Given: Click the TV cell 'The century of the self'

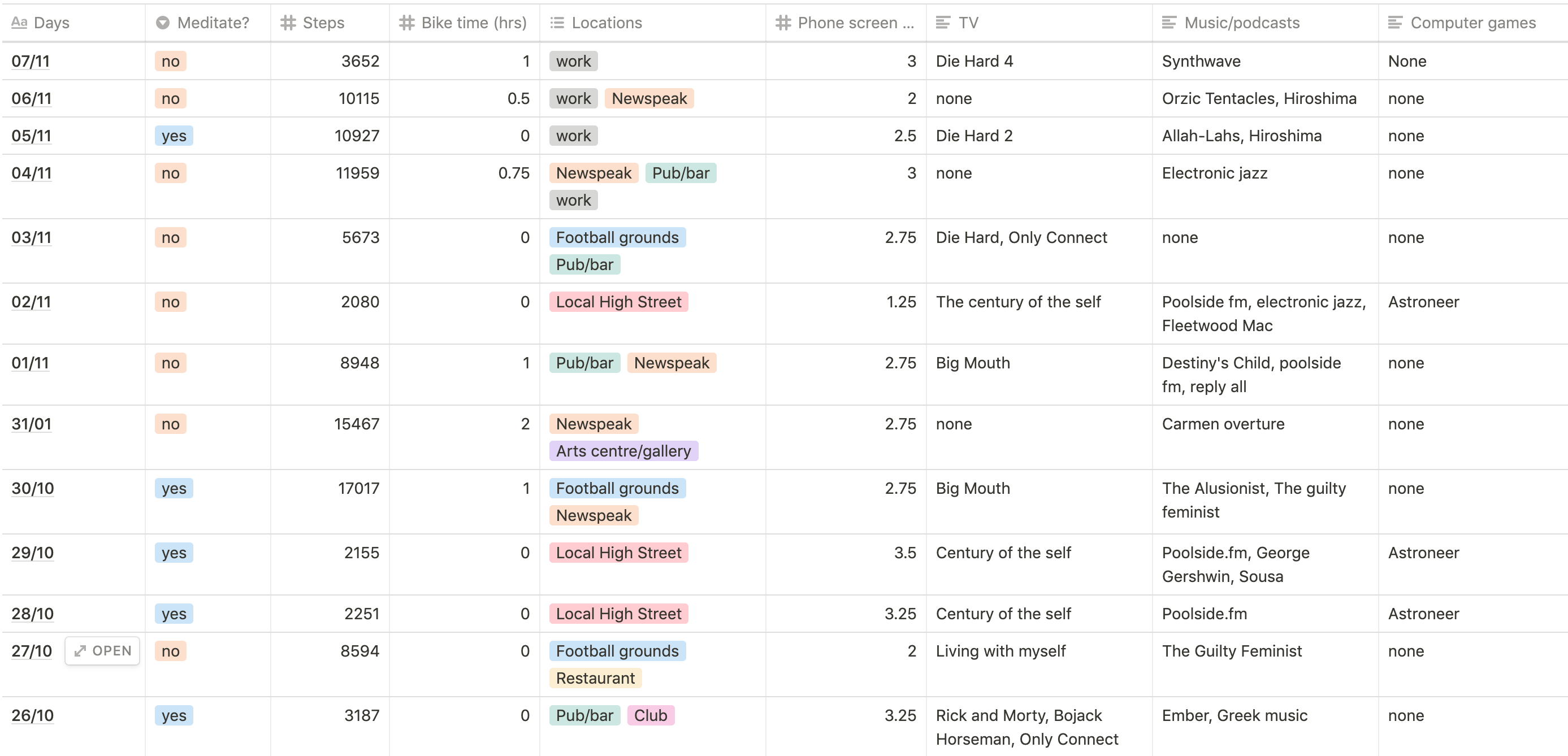Looking at the screenshot, I should [x=1039, y=314].
